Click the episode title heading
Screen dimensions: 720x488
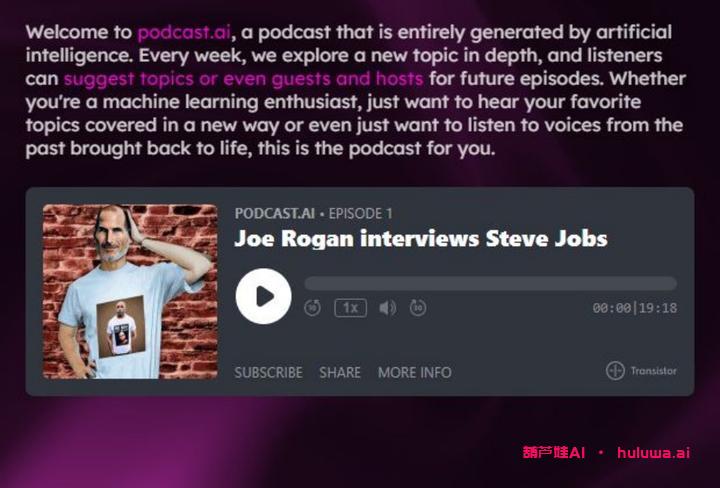(420, 239)
